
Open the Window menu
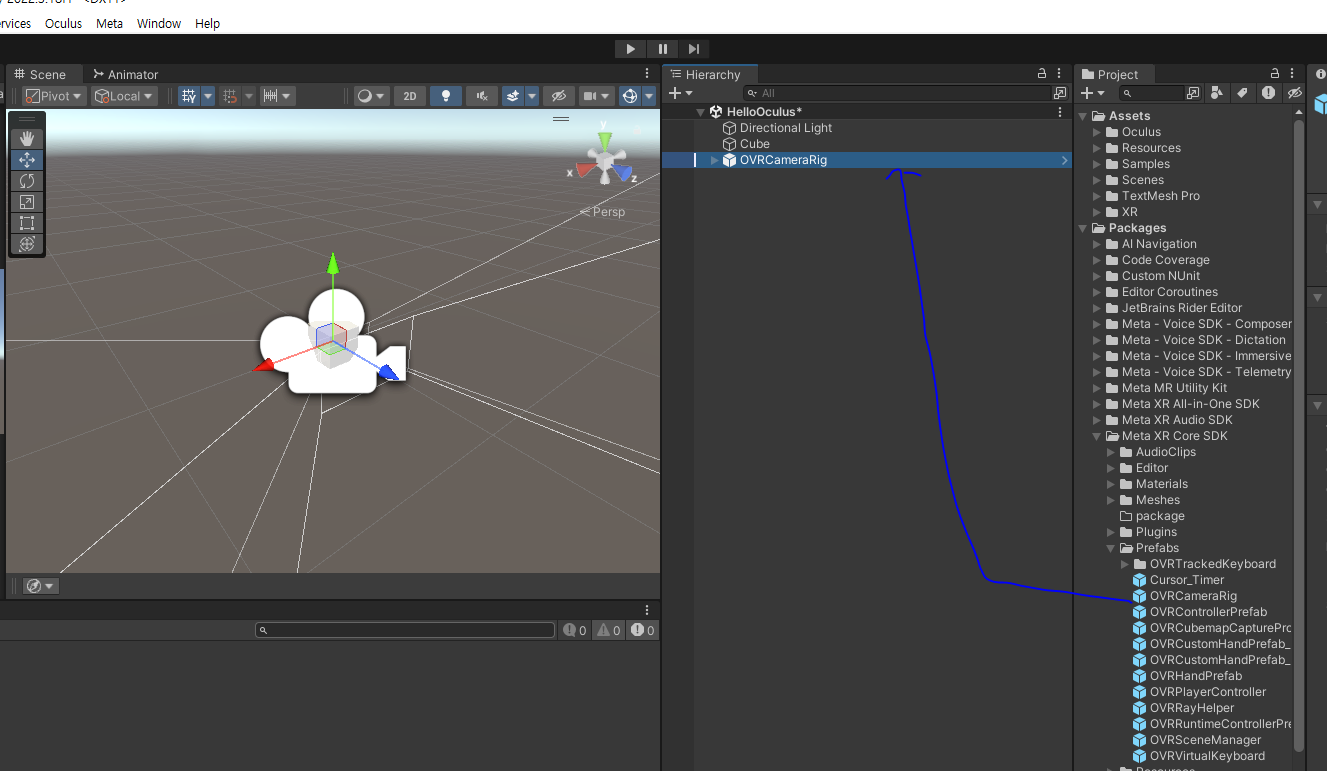pos(159,23)
